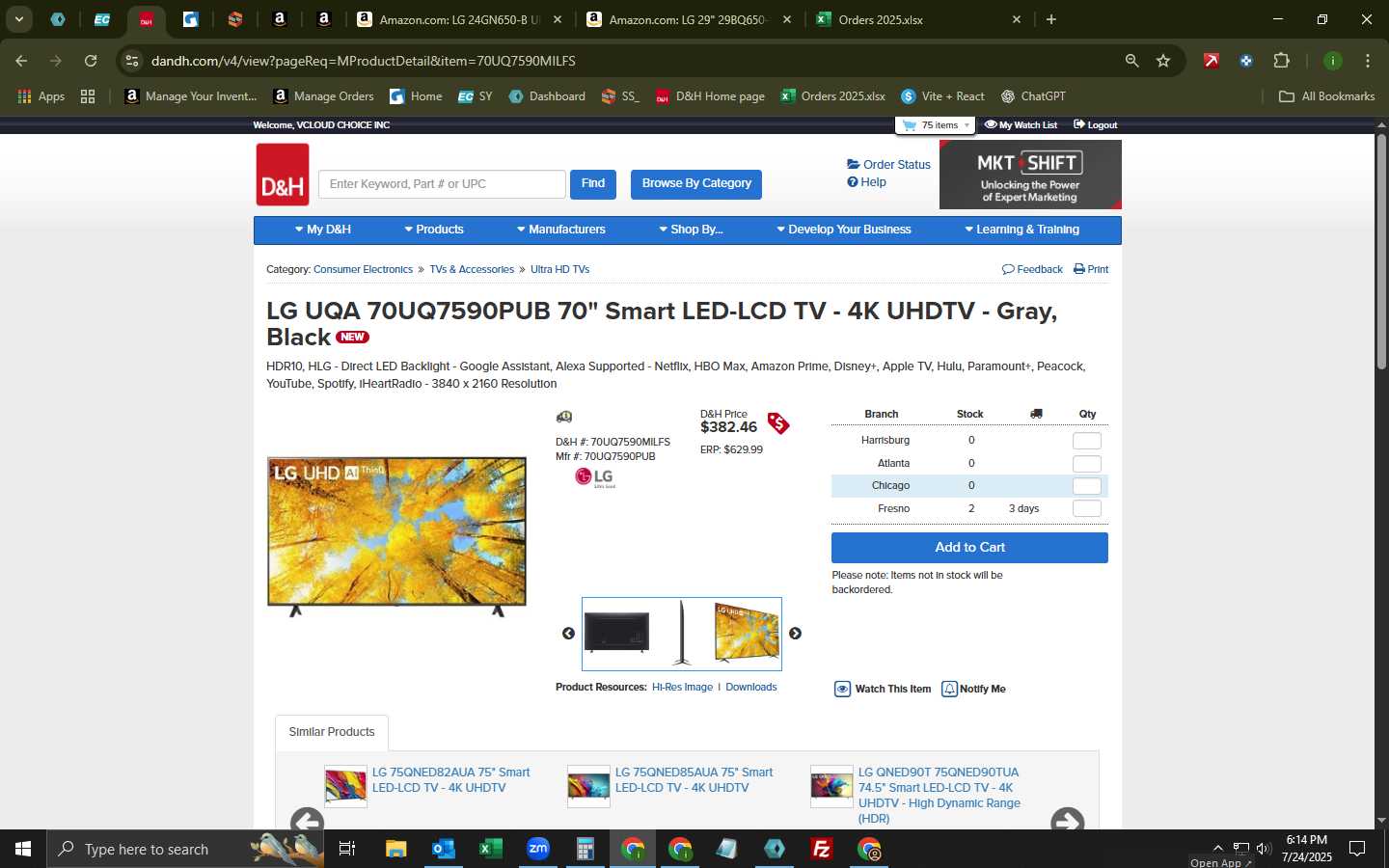Open Outlook from the Windows taskbar
This screenshot has width=1389, height=868.
point(443,849)
